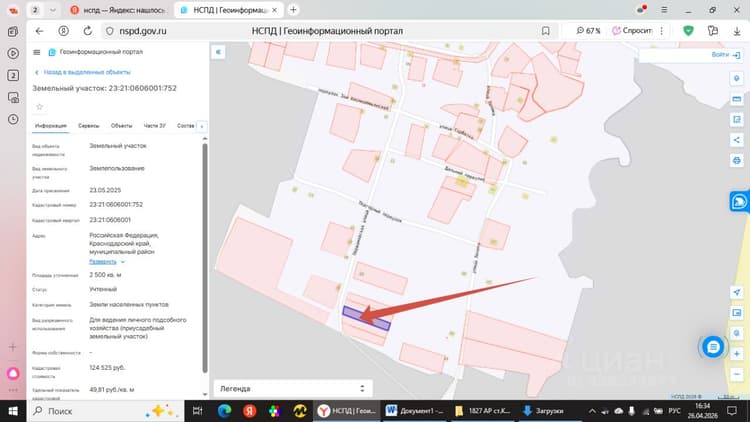750x422 pixels.
Task: Select the highlighted purple parcel on map
Action: tap(366, 319)
